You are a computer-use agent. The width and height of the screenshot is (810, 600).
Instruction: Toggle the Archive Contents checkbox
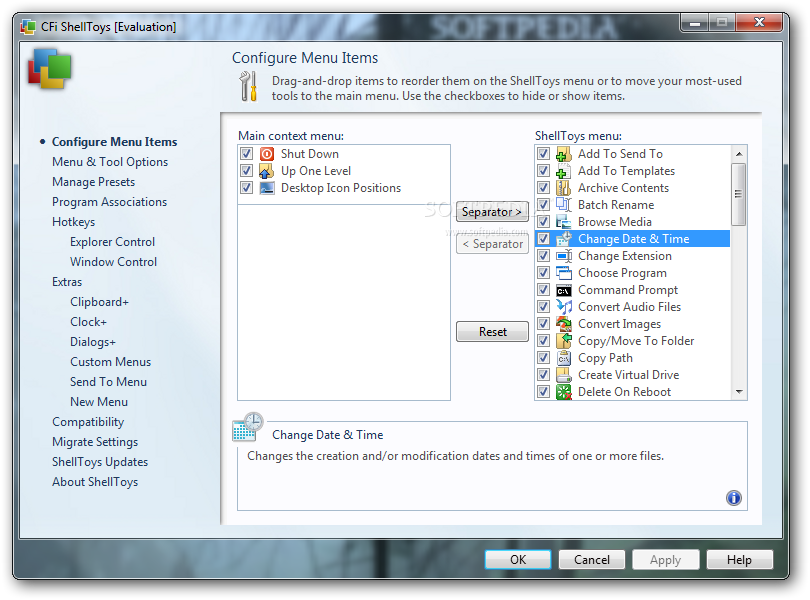click(543, 188)
